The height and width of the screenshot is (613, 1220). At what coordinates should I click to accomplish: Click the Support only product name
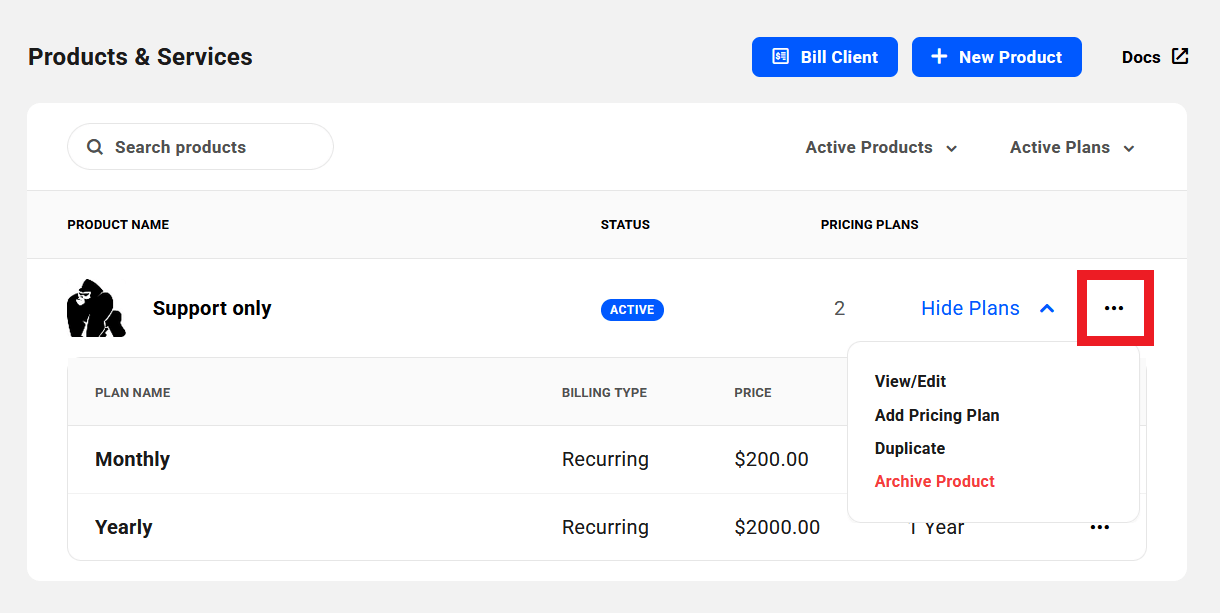coord(212,308)
